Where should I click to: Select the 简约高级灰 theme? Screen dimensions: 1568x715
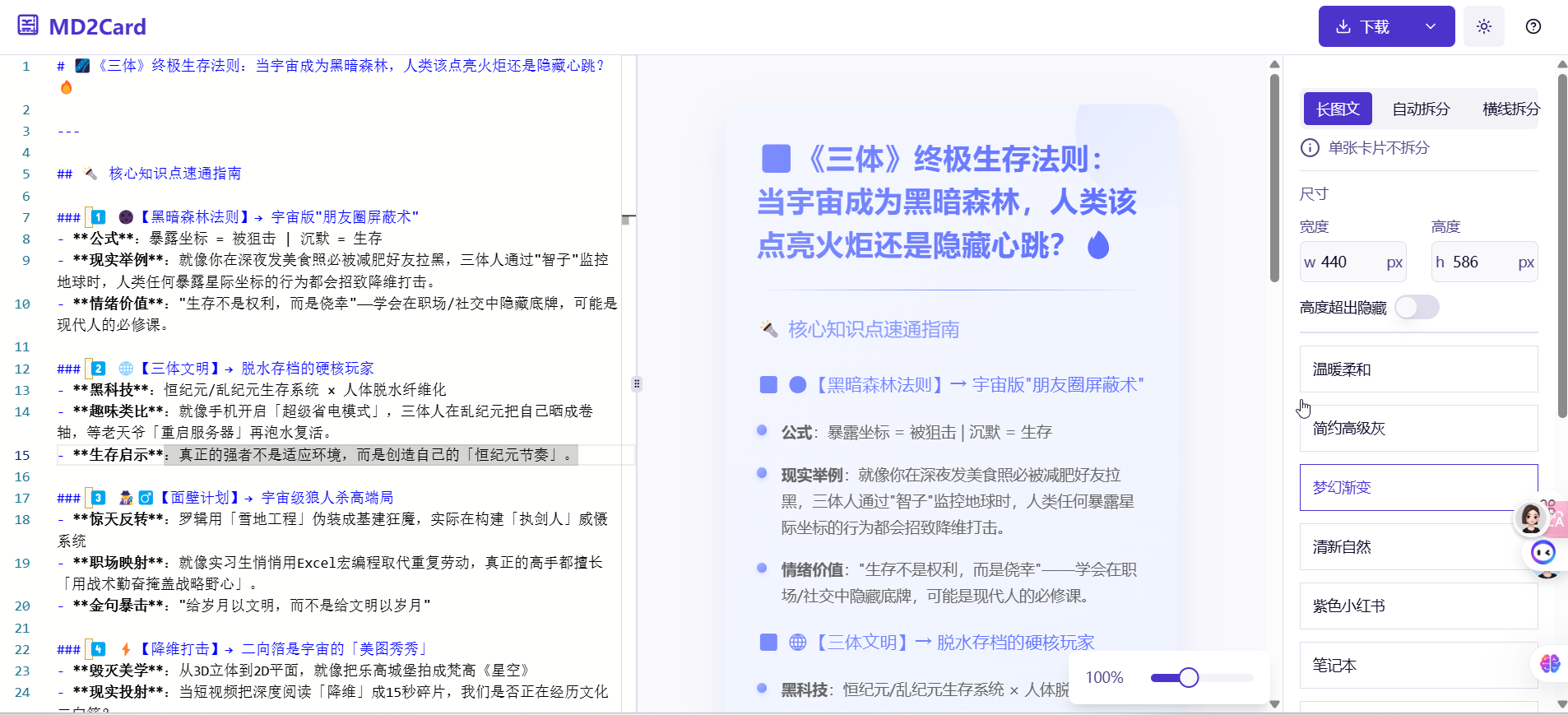pyautogui.click(x=1419, y=428)
